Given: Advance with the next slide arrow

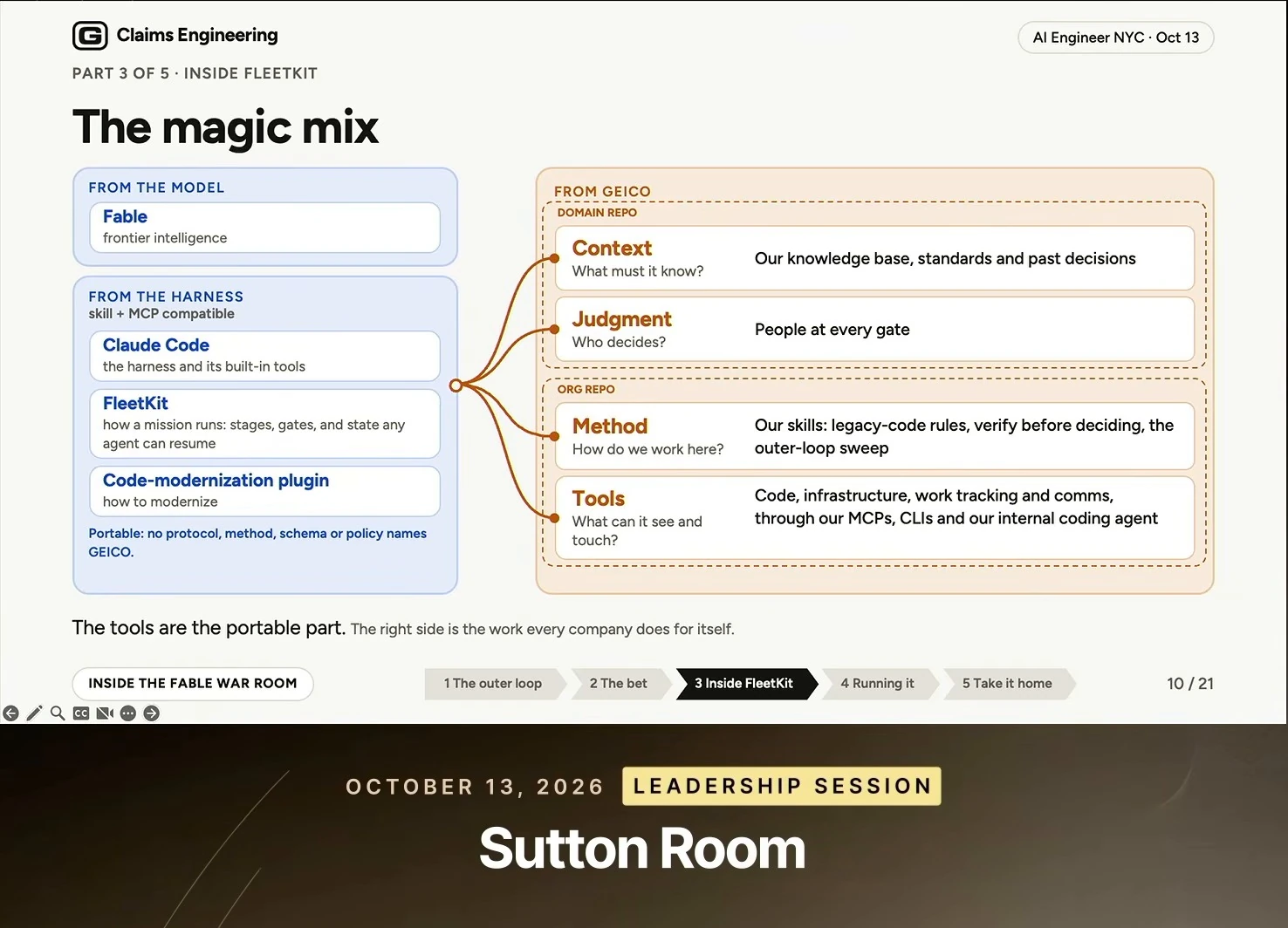Looking at the screenshot, I should click(152, 713).
